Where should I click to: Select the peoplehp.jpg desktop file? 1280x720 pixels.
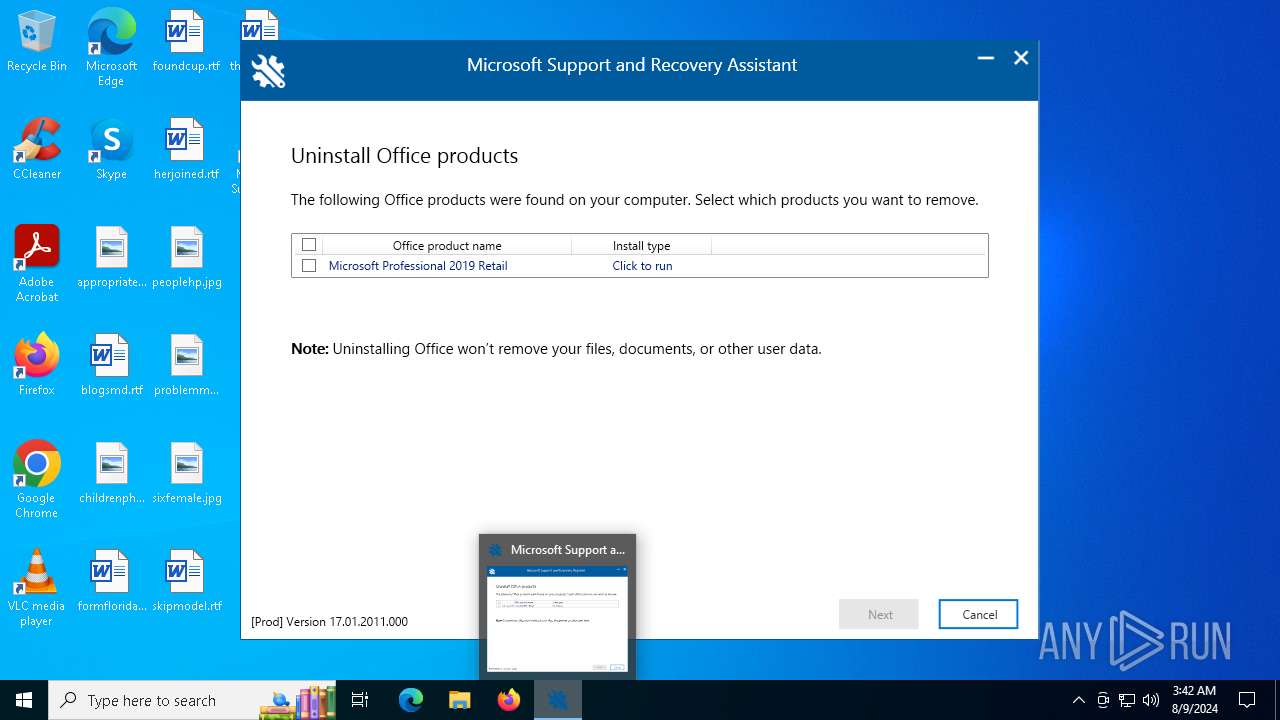point(186,258)
